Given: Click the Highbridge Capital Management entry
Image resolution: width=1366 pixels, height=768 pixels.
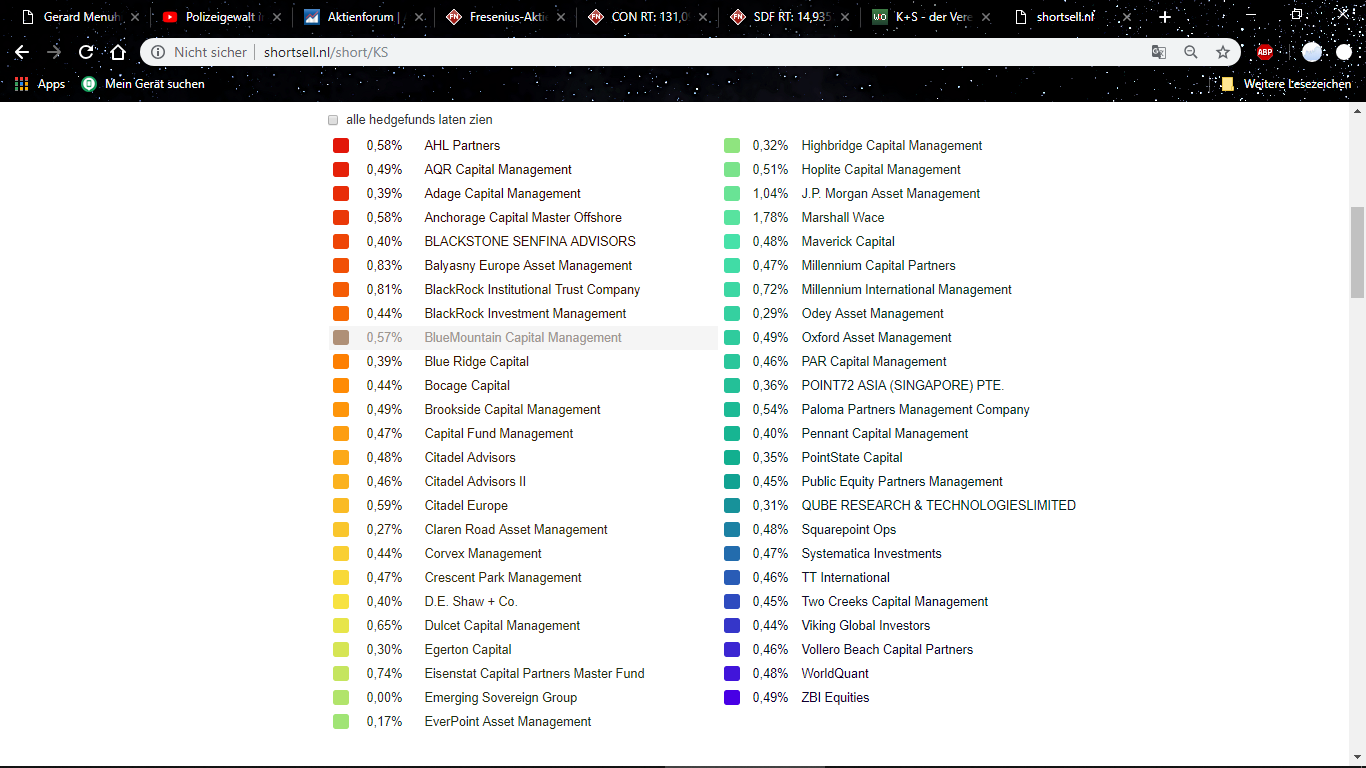Looking at the screenshot, I should coord(892,145).
